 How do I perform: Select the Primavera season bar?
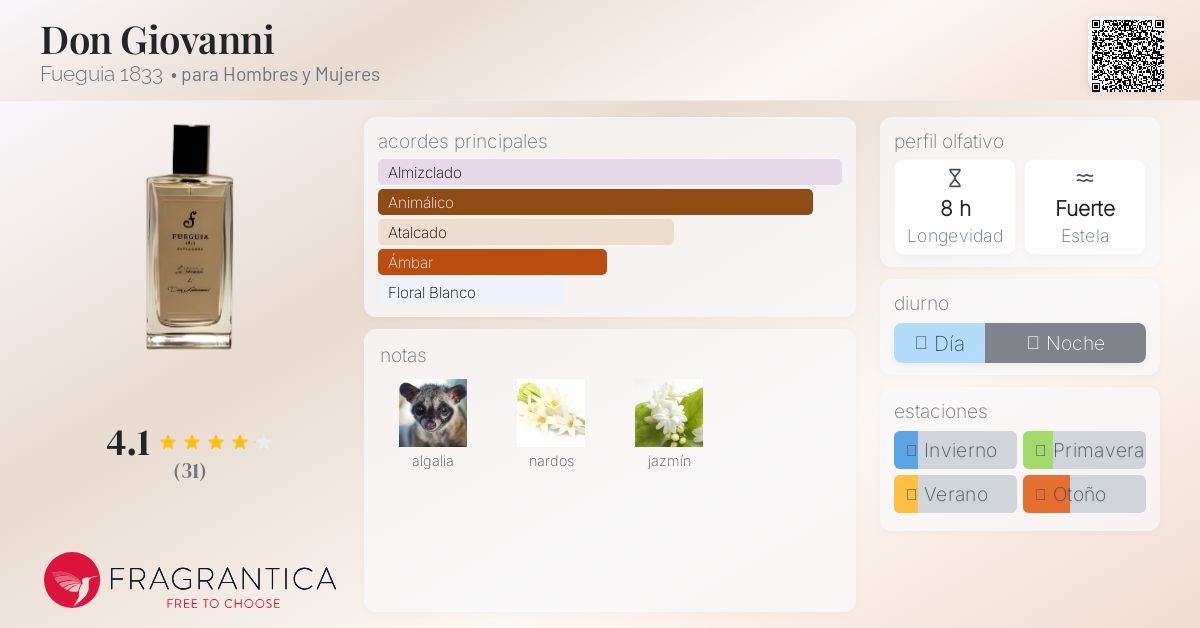pos(1084,450)
